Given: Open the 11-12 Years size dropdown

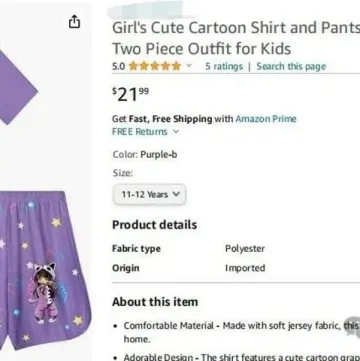Looking at the screenshot, I should [150, 194].
